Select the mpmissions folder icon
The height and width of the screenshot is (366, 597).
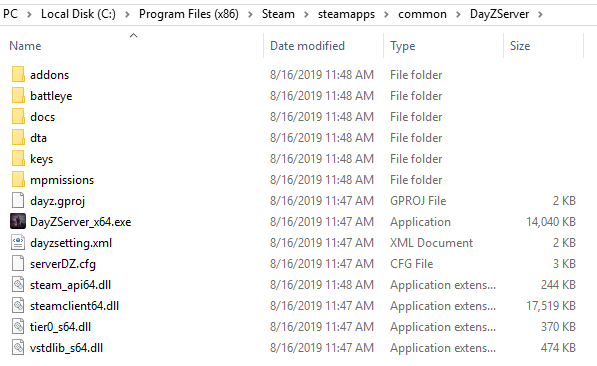tap(18, 179)
